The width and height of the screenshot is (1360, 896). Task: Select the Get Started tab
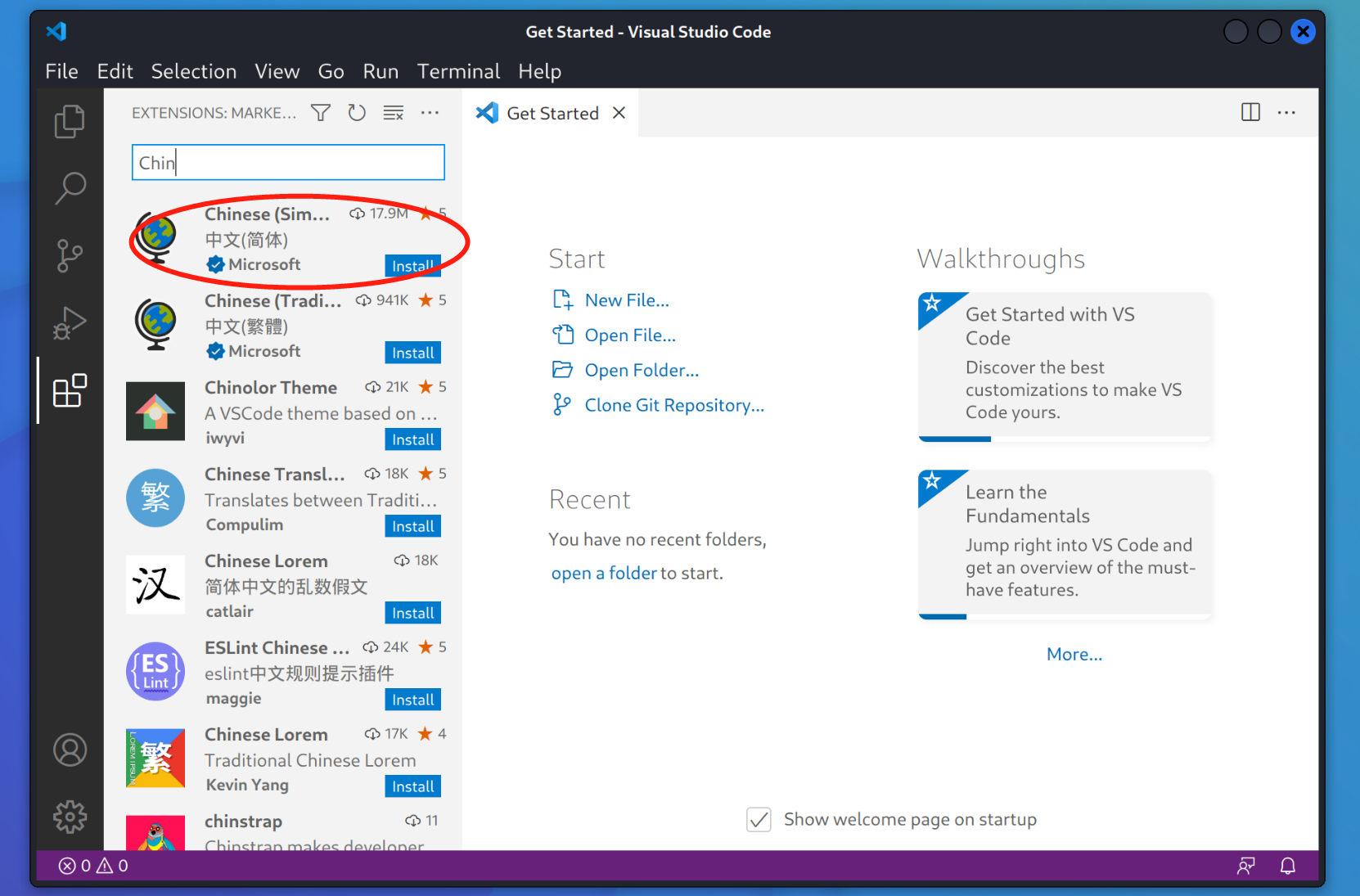tap(552, 113)
